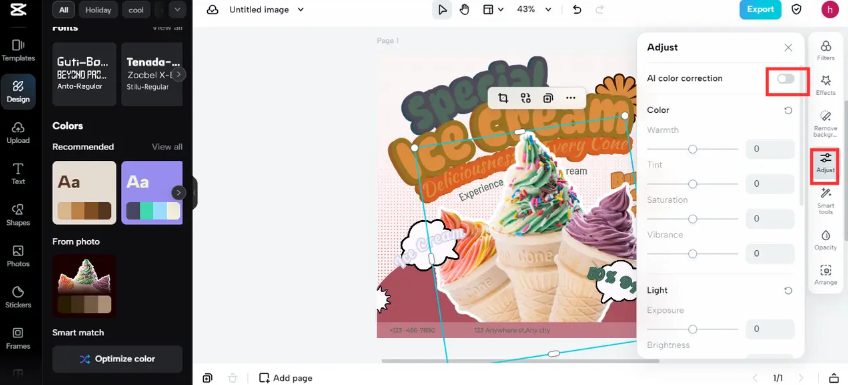
Task: Open the 43% zoom level dropdown
Action: click(x=533, y=10)
